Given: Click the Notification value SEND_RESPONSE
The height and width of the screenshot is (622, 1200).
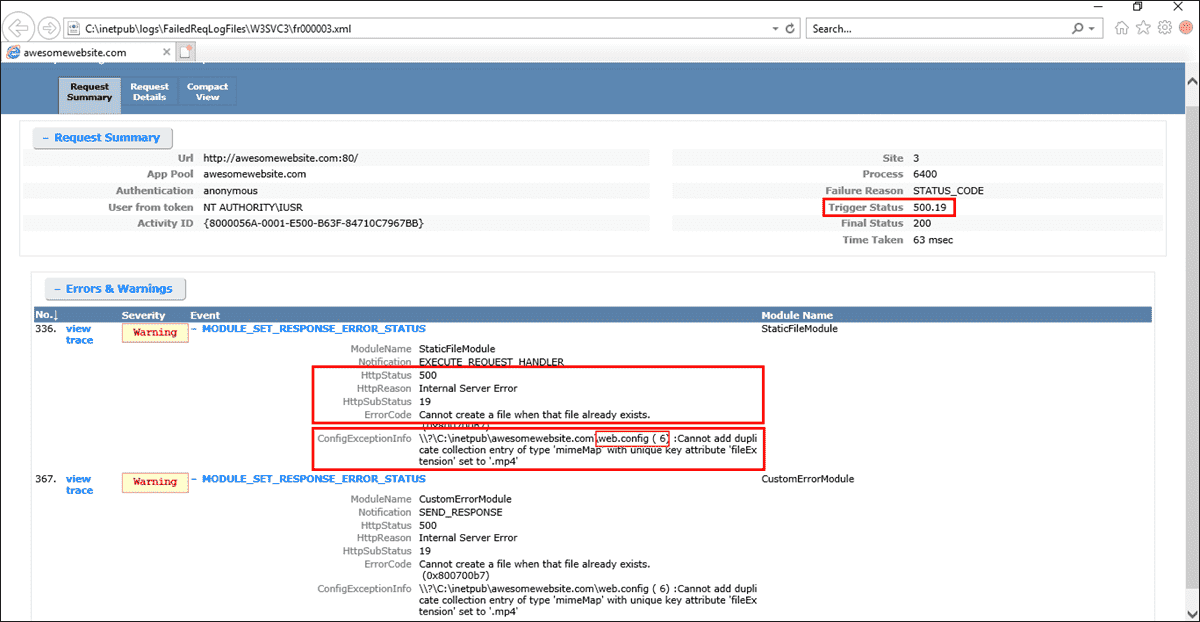Looking at the screenshot, I should 461,512.
